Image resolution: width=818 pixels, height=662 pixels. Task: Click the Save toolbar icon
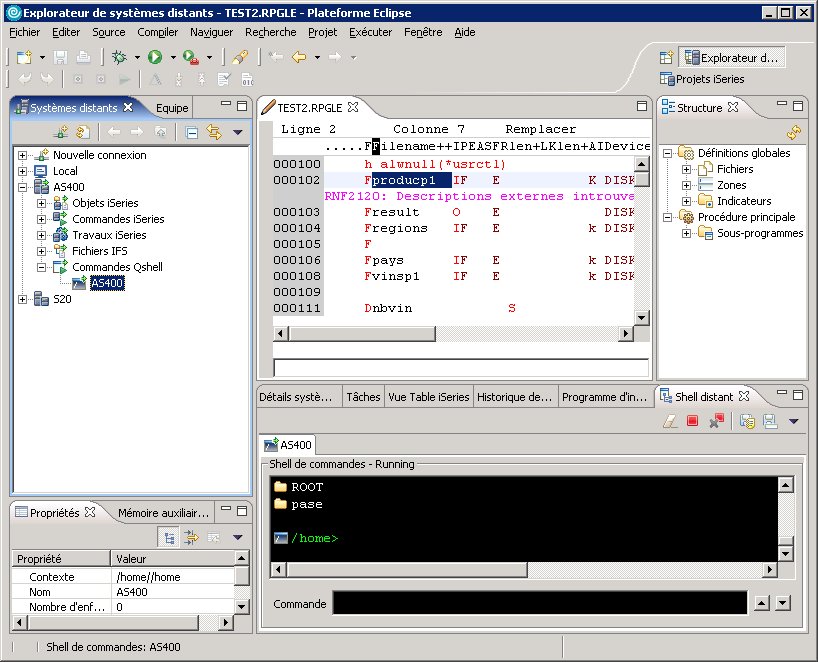point(61,57)
